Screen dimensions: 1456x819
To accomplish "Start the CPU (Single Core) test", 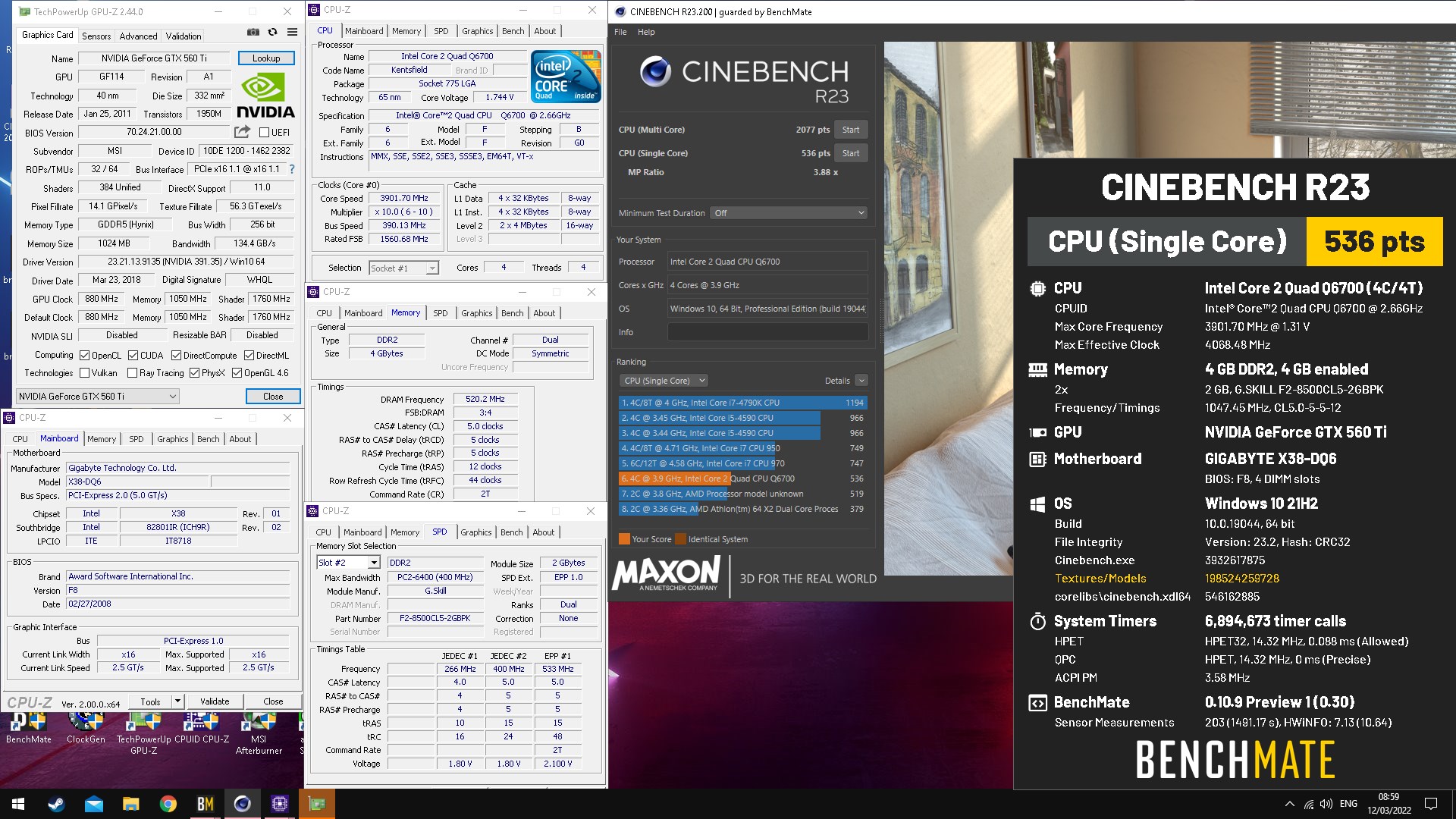I will coord(851,153).
